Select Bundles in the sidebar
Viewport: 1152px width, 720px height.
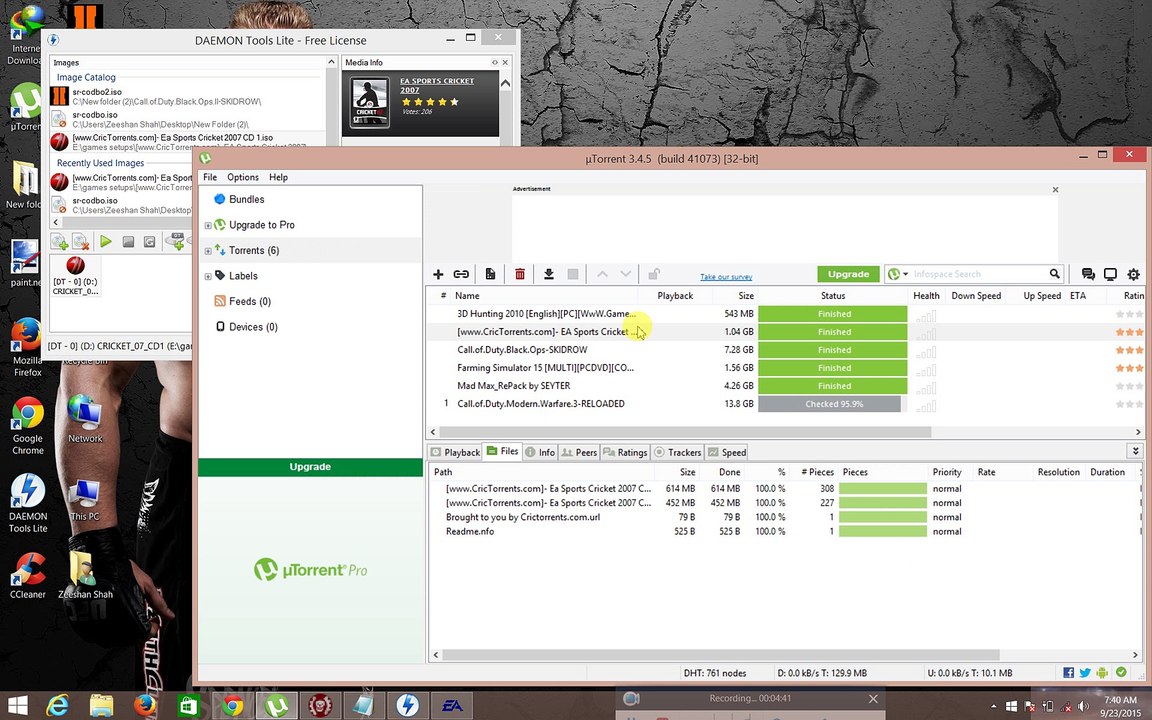pyautogui.click(x=246, y=199)
